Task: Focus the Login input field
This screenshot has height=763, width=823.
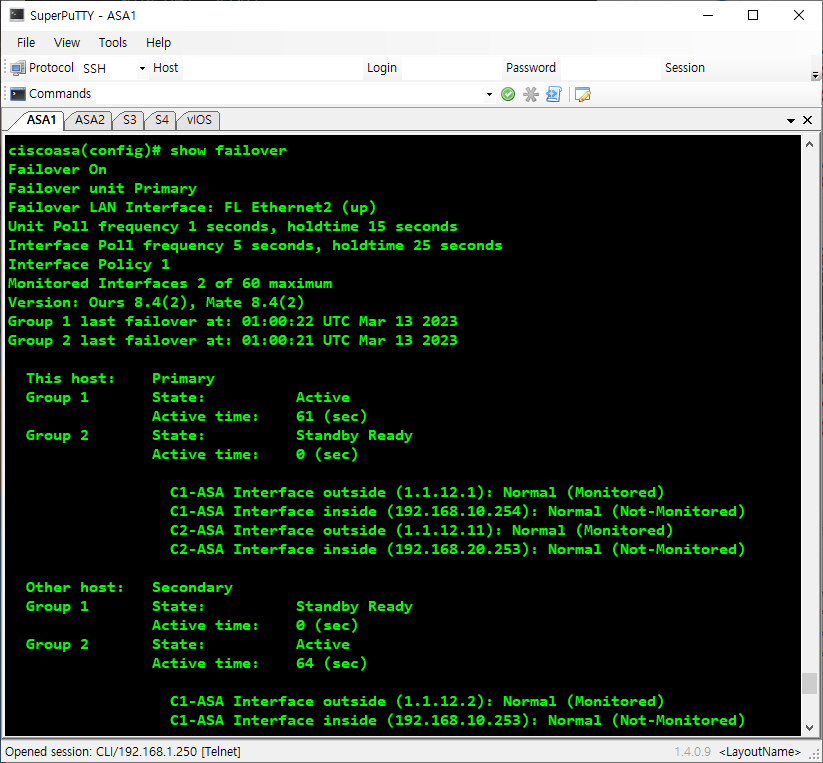Action: point(450,68)
